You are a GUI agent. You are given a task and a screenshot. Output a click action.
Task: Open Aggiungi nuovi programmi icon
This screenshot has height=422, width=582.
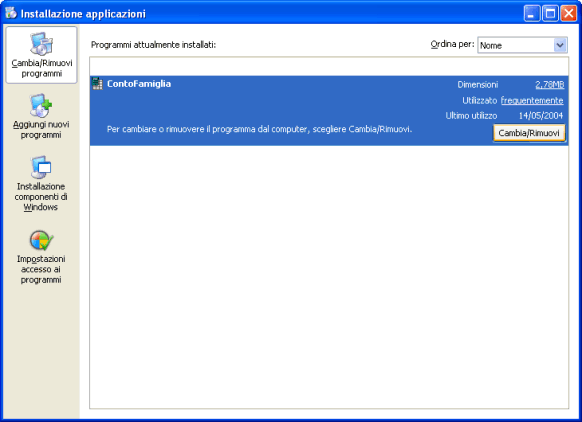tap(41, 106)
